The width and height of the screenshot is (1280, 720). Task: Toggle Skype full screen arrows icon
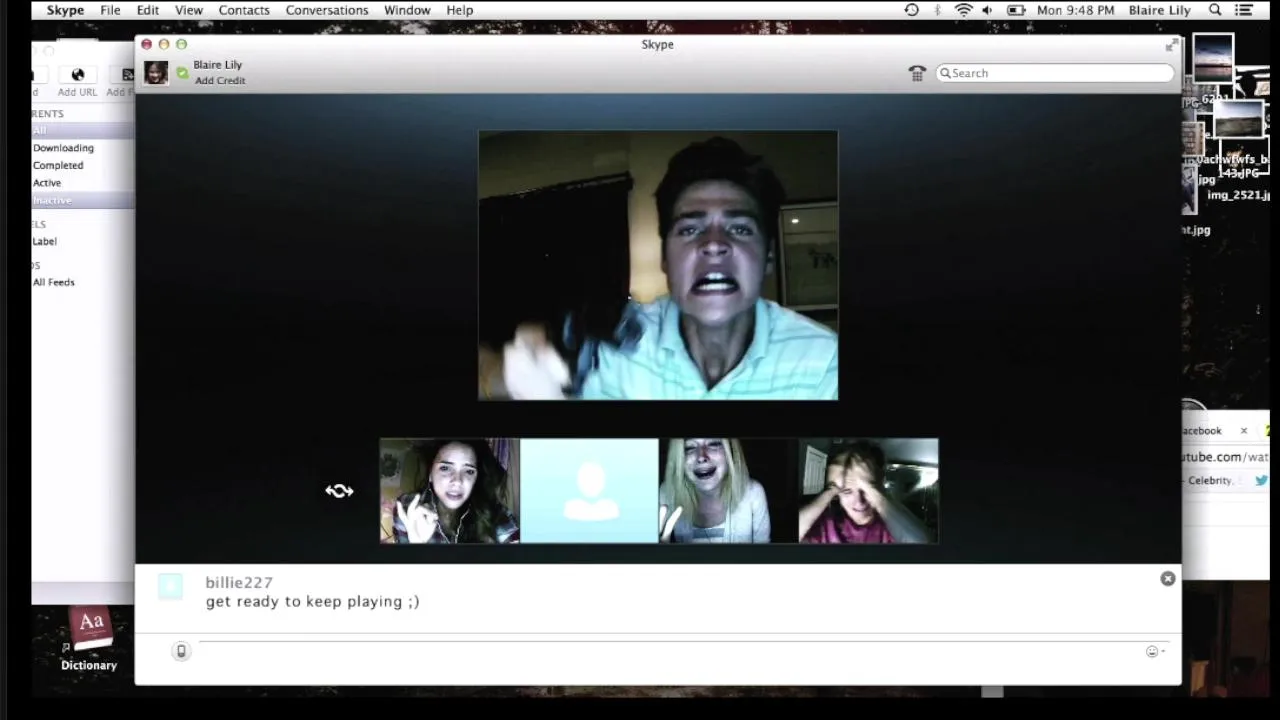(x=1171, y=45)
